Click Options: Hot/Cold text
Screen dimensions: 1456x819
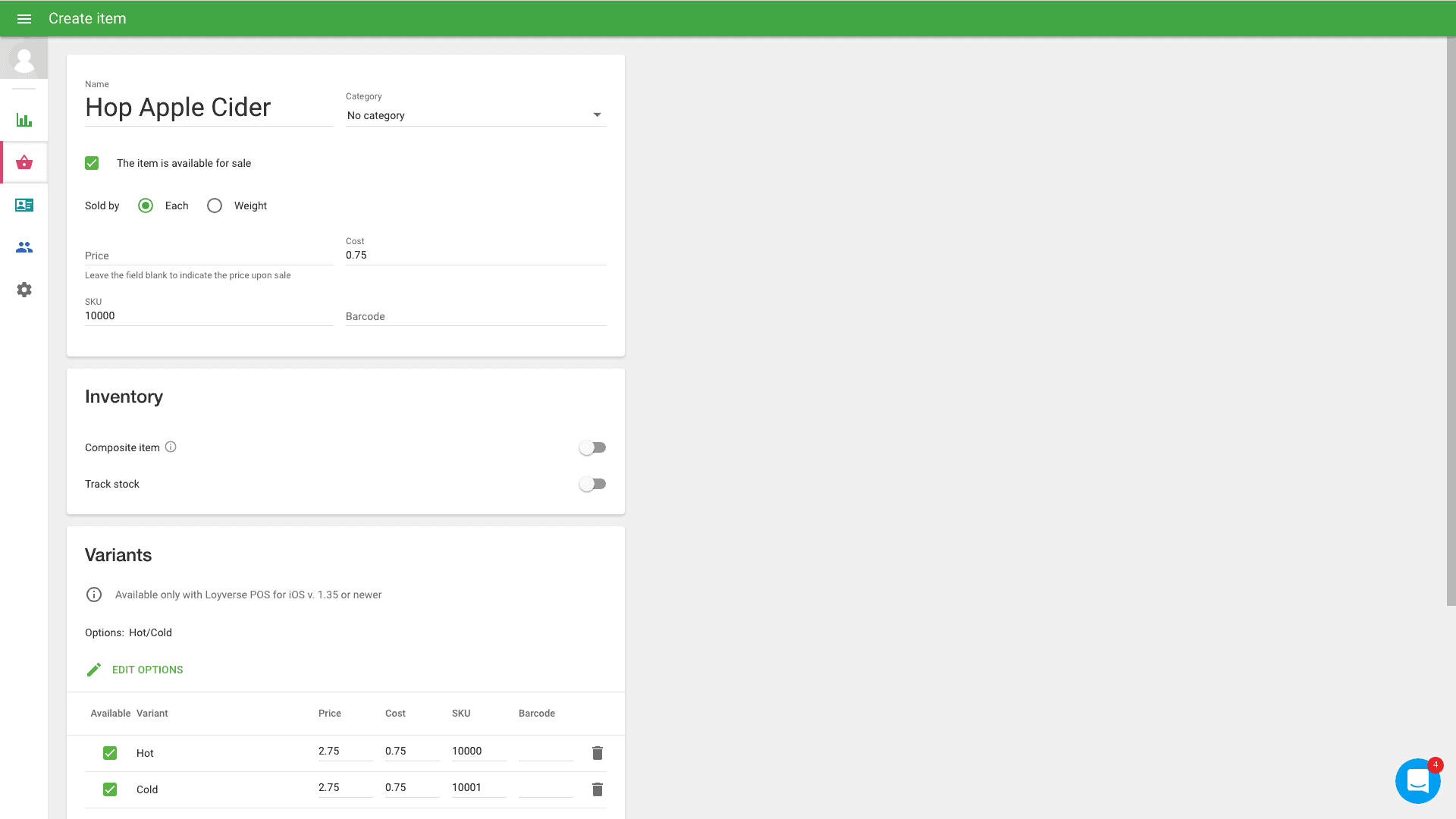click(x=128, y=632)
